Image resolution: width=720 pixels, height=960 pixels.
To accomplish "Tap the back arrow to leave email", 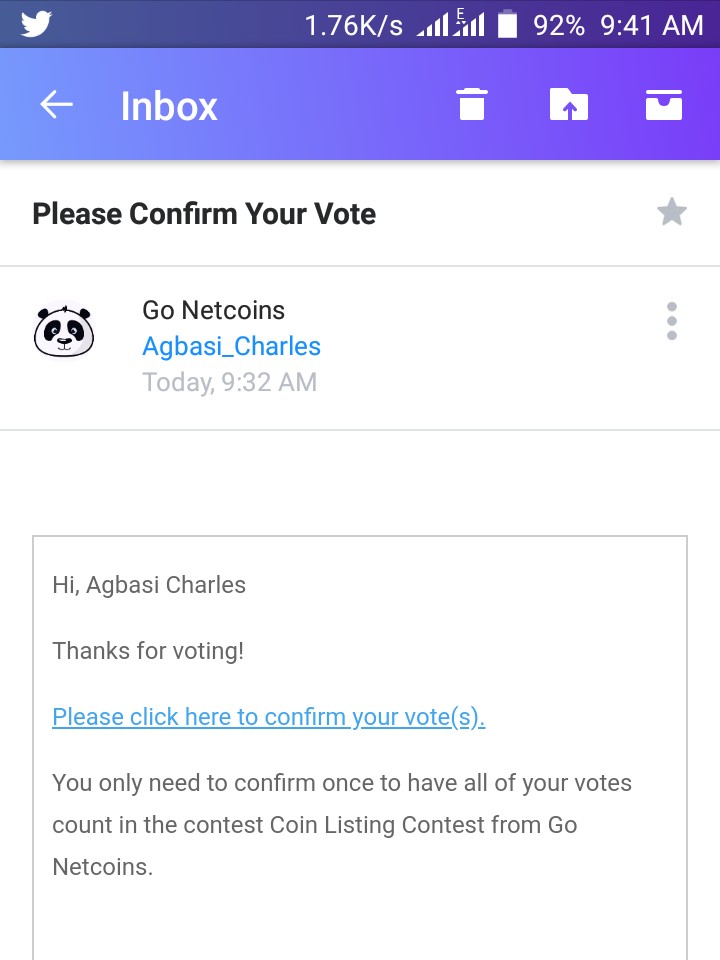I will pyautogui.click(x=56, y=105).
